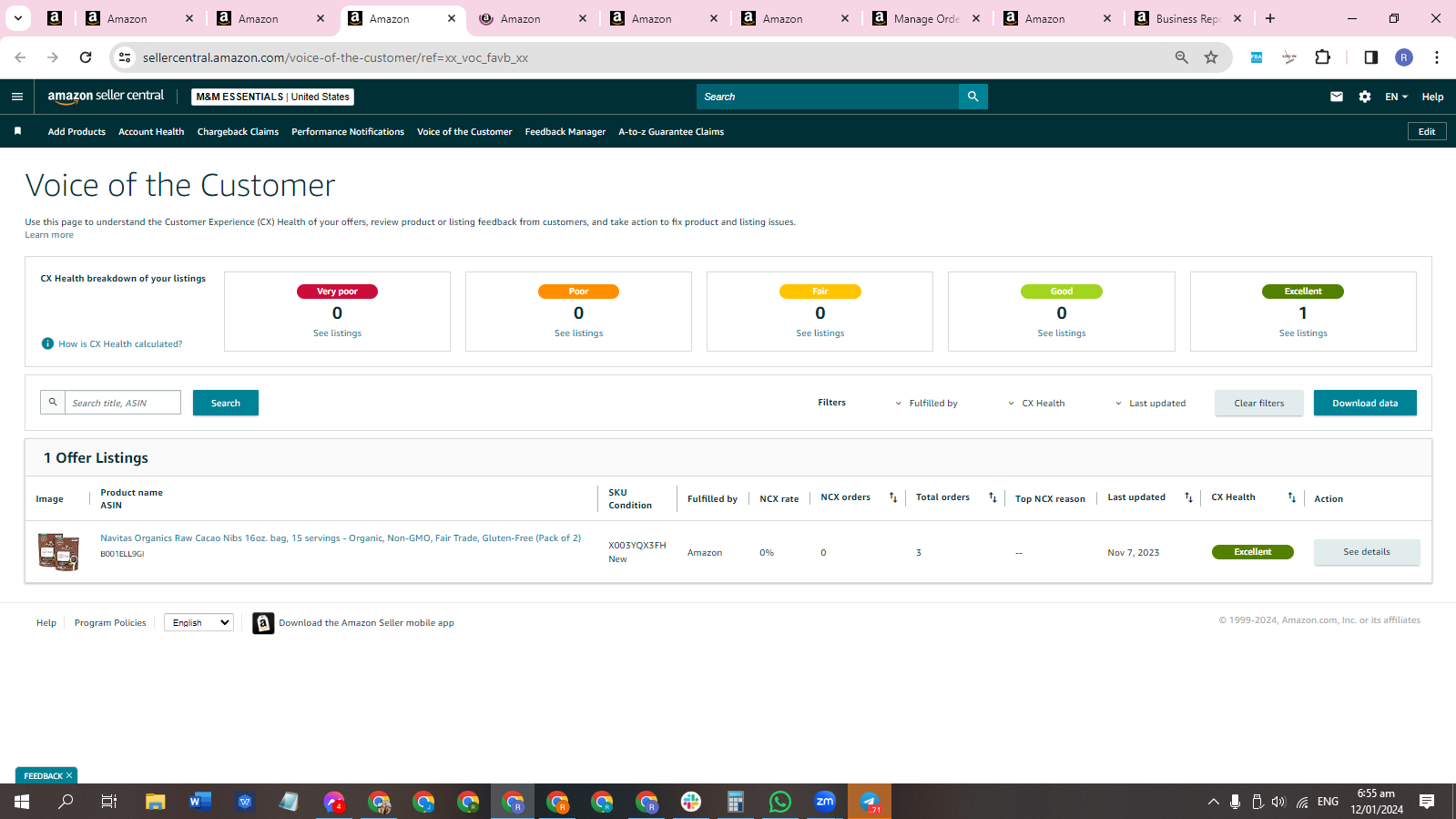Viewport: 1456px width, 819px height.
Task: Expand the CX Health filter dropdown
Action: pos(1036,404)
